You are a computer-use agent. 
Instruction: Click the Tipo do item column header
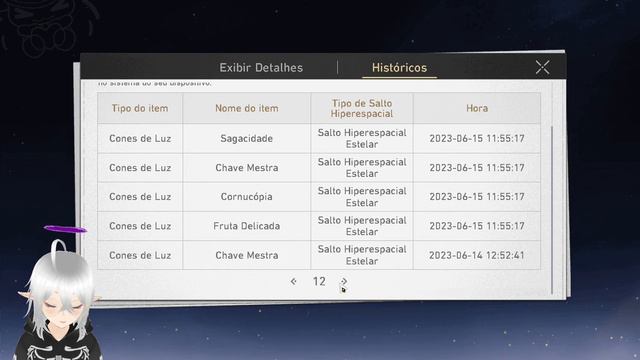(x=140, y=108)
